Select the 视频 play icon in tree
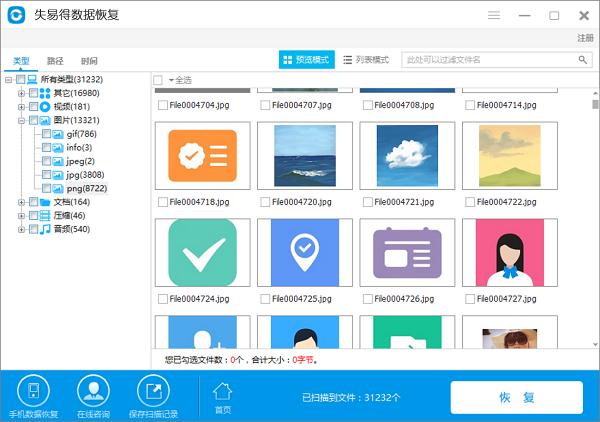The width and height of the screenshot is (600, 422). tap(44, 106)
